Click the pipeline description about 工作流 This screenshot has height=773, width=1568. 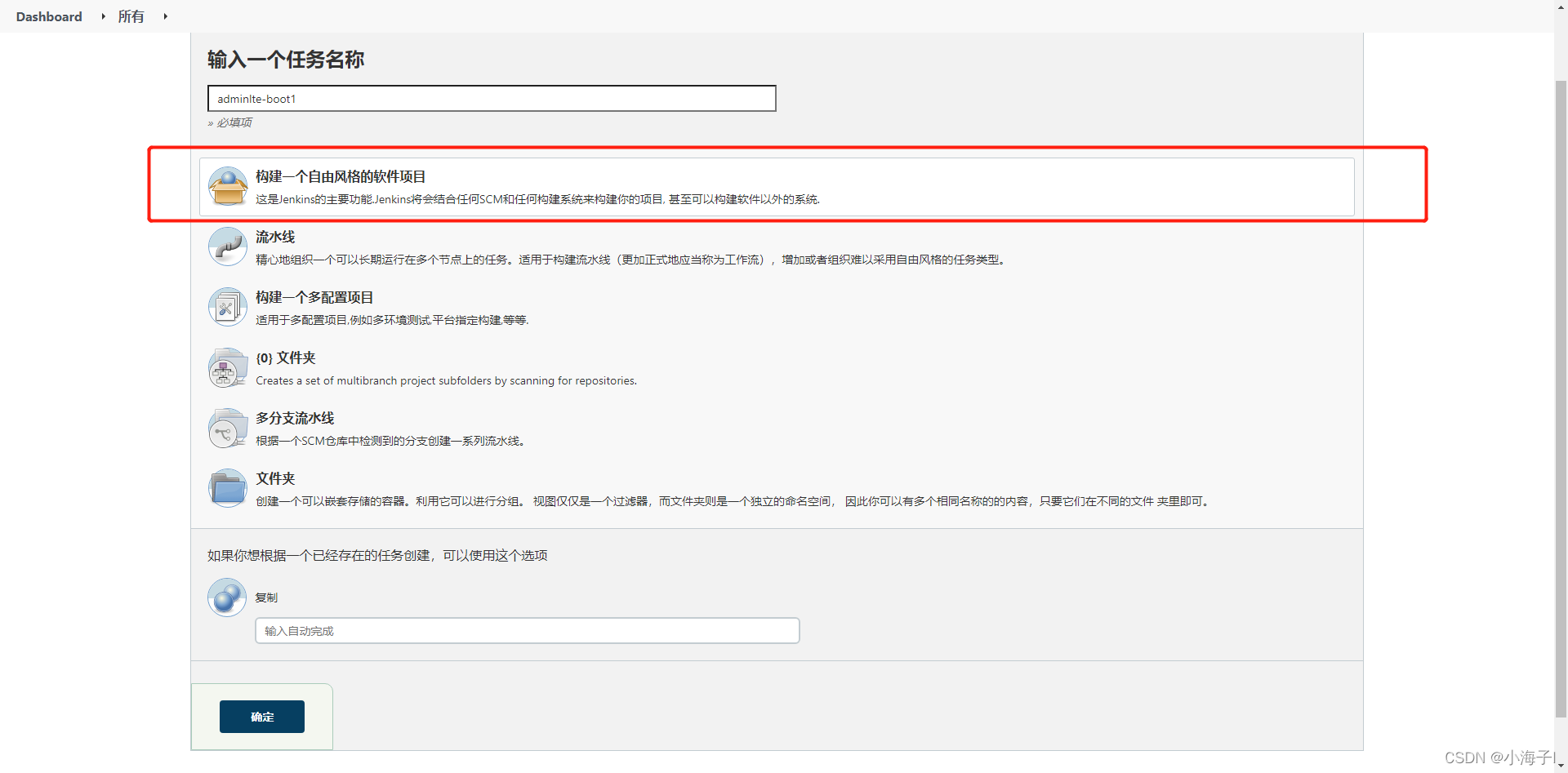point(632,260)
